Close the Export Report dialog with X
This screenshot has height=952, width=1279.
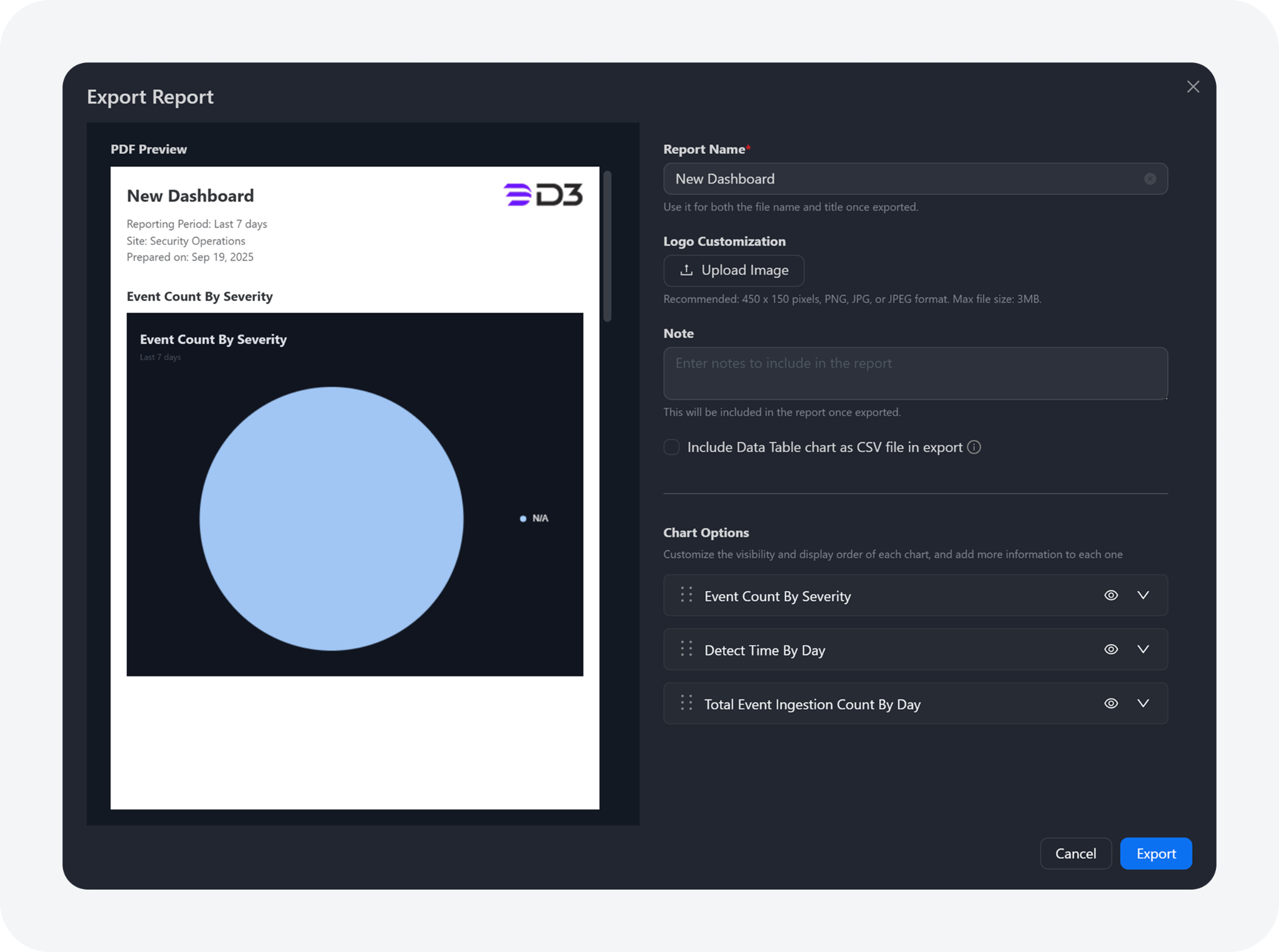[1193, 87]
